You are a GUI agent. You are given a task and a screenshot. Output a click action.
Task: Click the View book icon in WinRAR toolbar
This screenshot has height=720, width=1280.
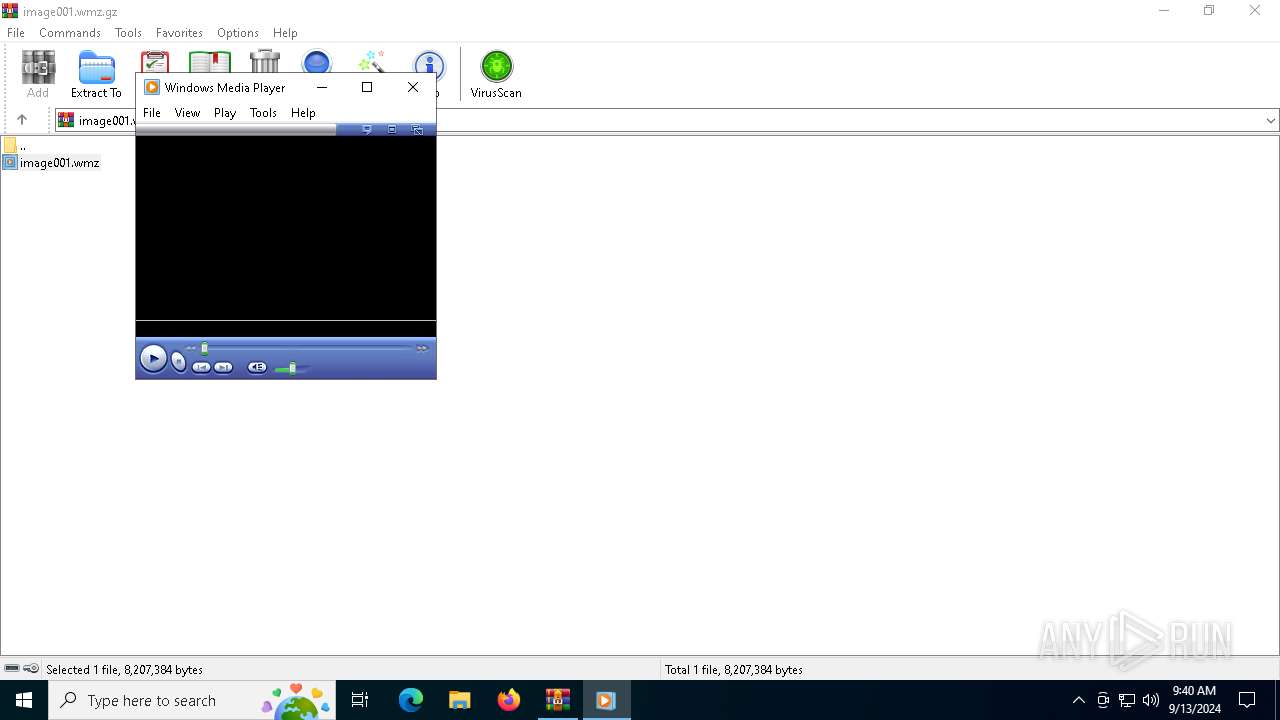(210, 61)
